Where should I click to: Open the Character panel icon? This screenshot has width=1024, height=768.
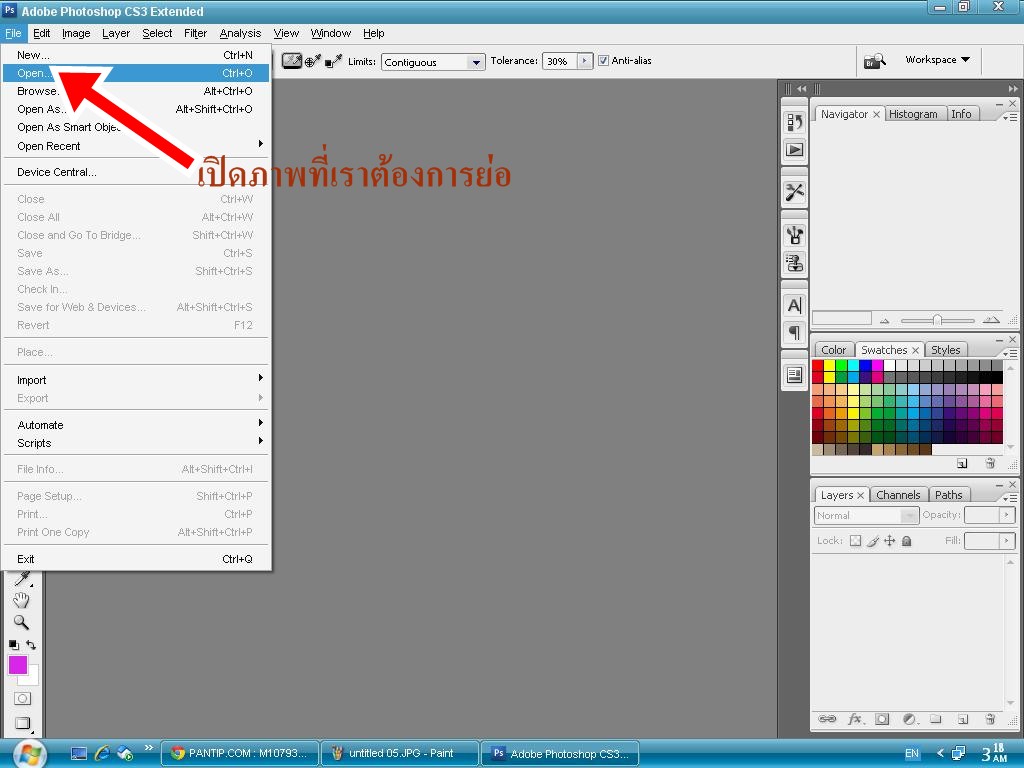(795, 305)
